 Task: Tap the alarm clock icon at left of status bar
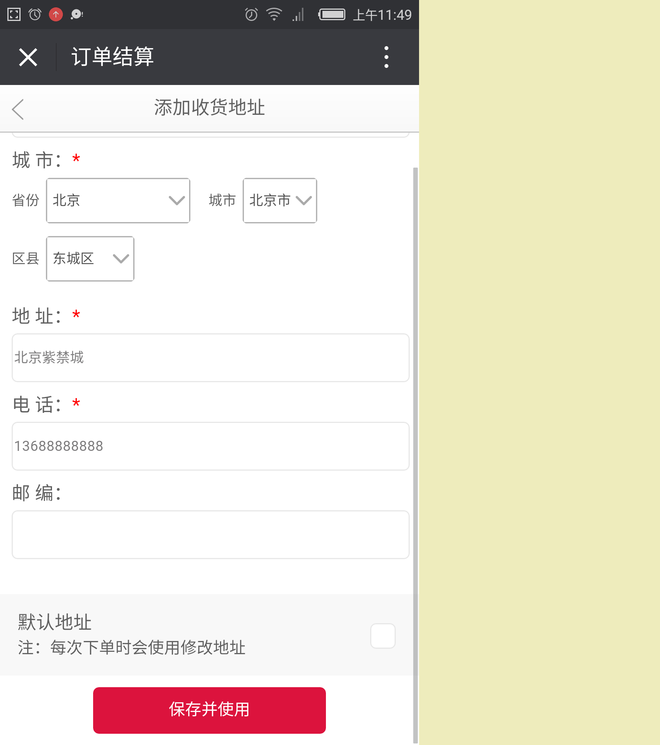click(35, 14)
